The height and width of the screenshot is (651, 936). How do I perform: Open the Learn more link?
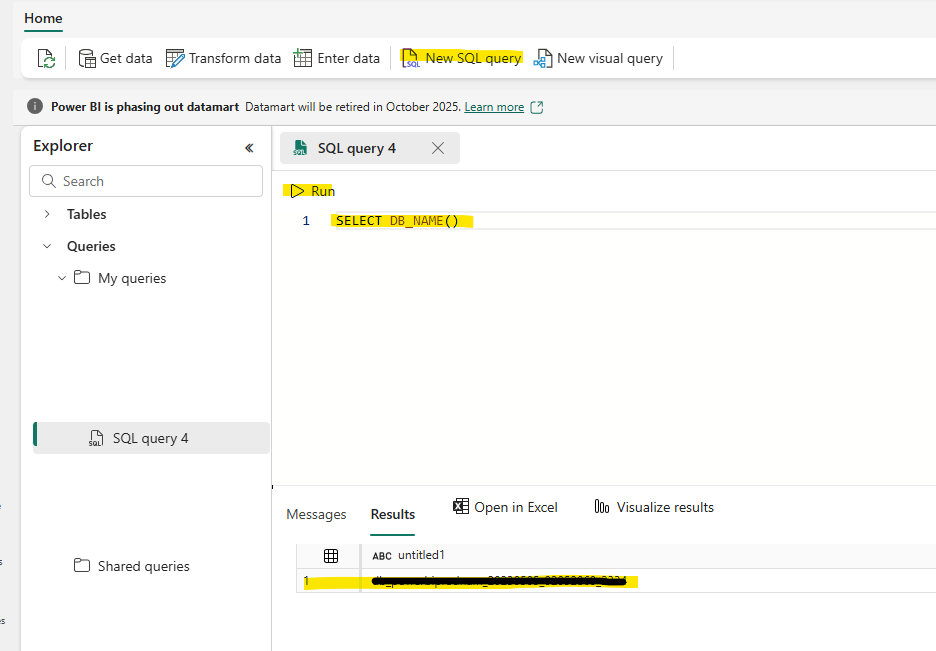pyautogui.click(x=494, y=107)
